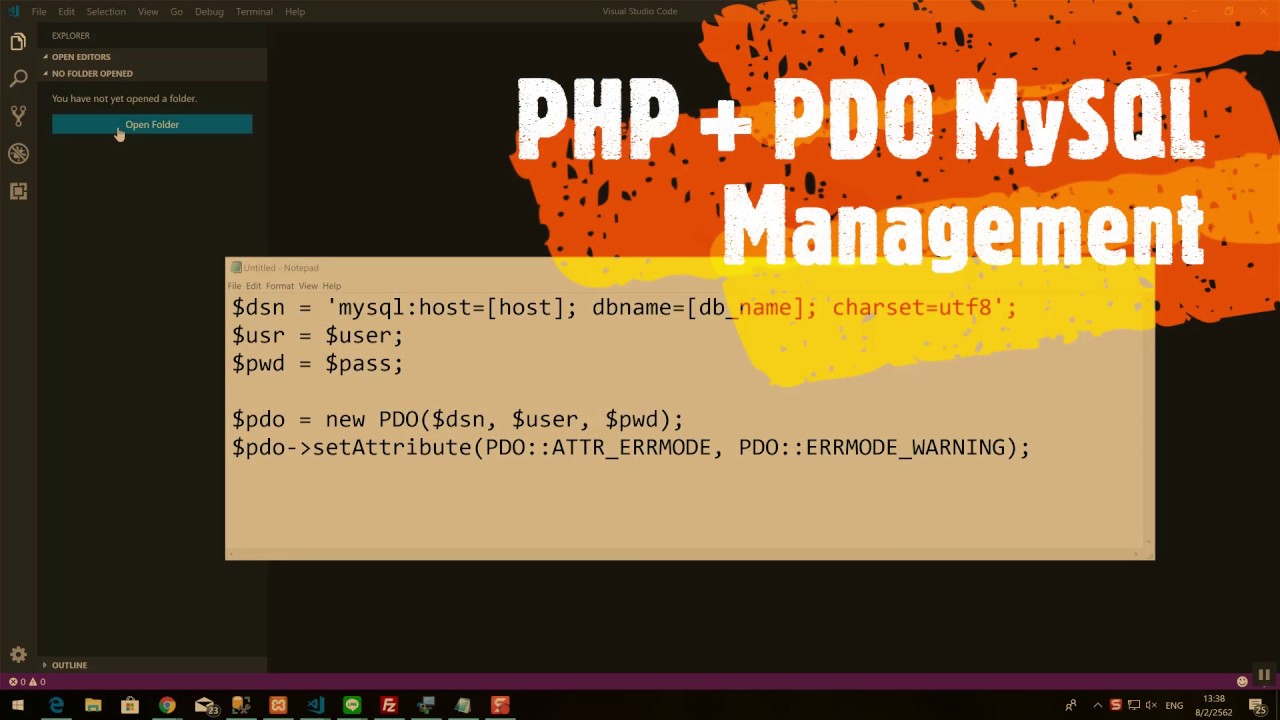Open the green LINE app in taskbar
The height and width of the screenshot is (720, 1280).
[x=352, y=705]
